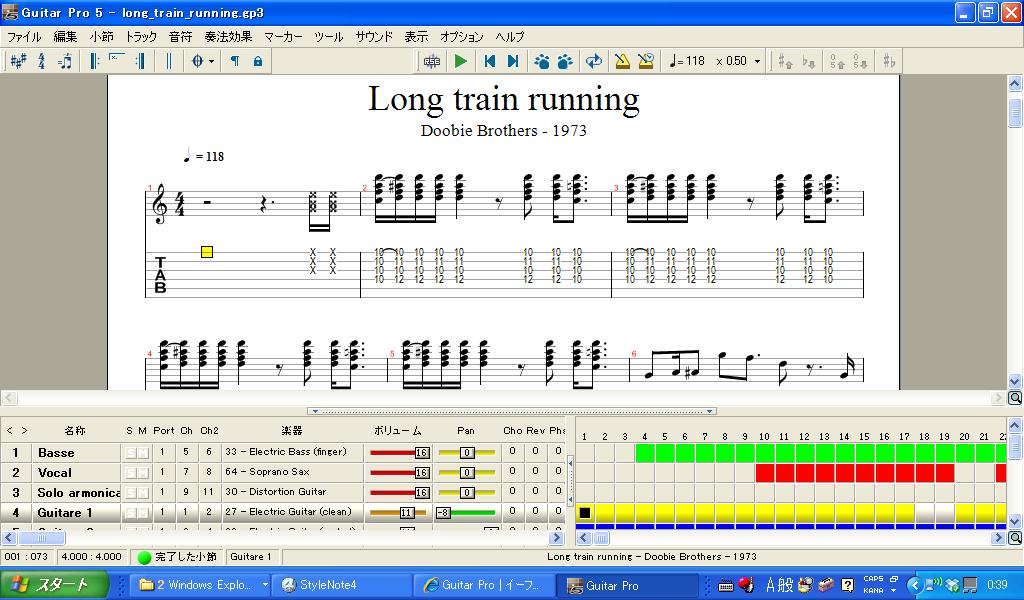This screenshot has height=600, width=1024.
Task: Open the 奏法効果 menu
Action: [x=227, y=37]
